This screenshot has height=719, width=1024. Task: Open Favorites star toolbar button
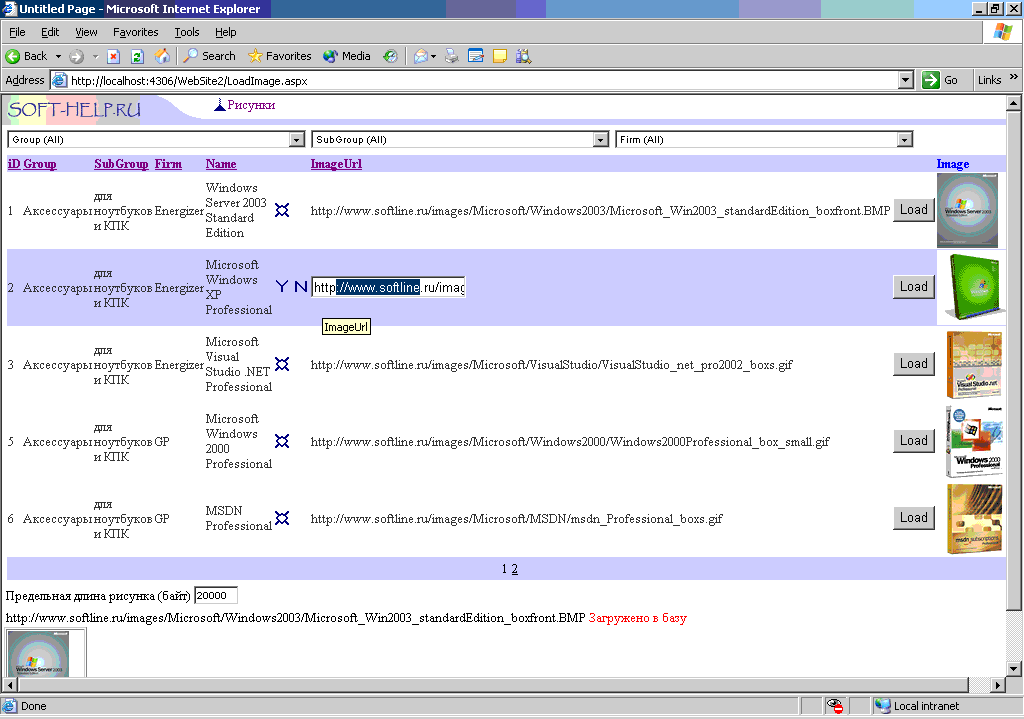coord(280,56)
